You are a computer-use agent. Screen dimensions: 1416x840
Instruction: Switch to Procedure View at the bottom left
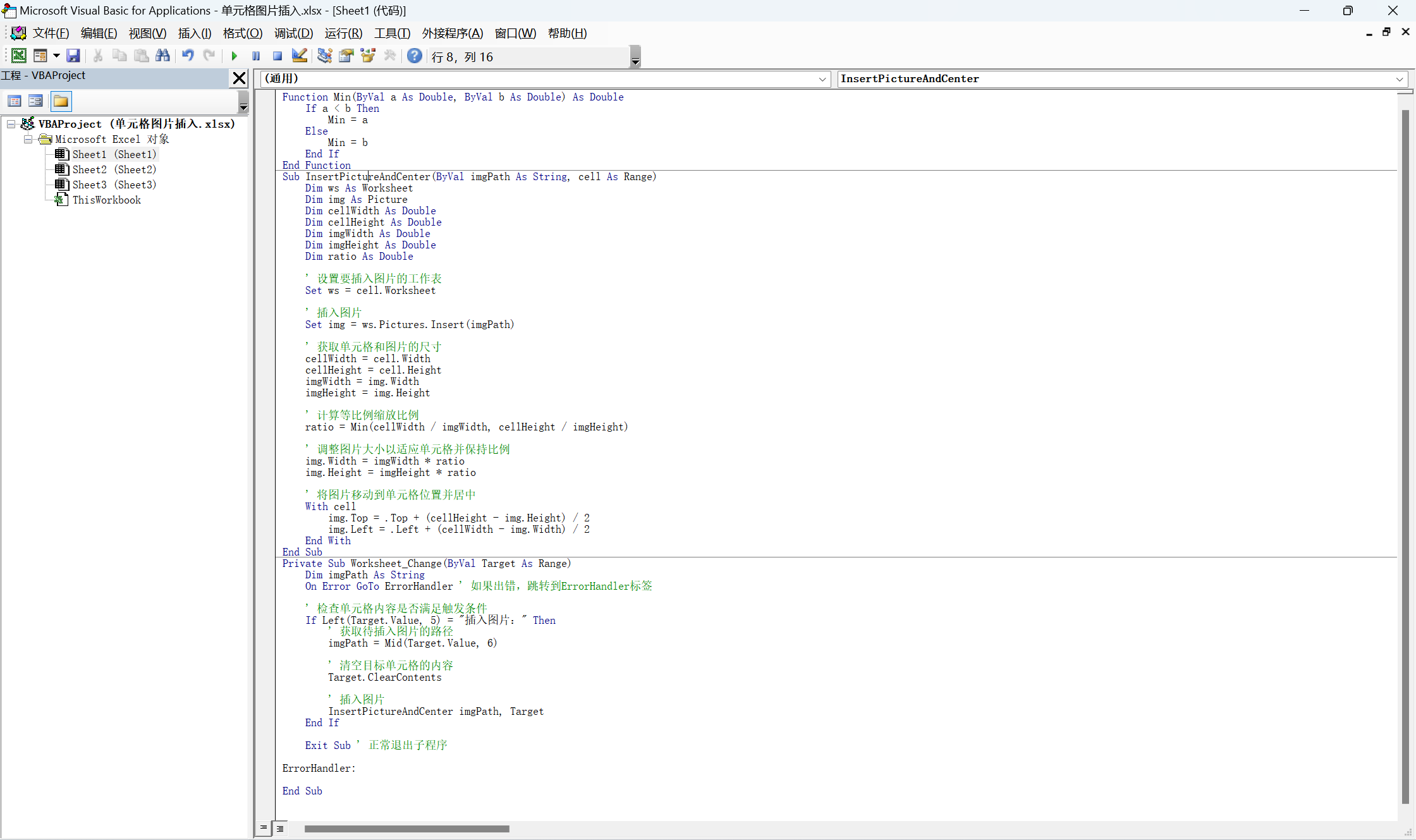[264, 828]
